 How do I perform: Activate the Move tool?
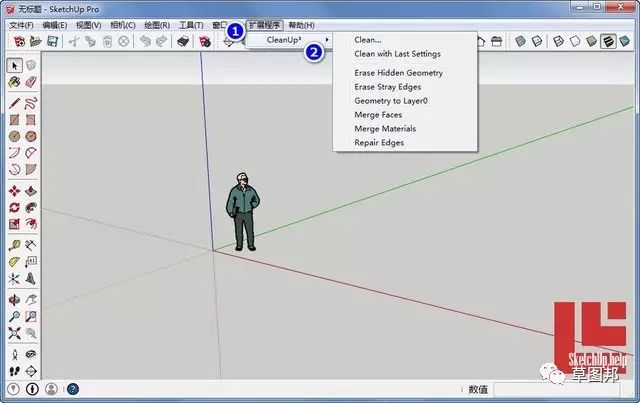click(x=15, y=190)
